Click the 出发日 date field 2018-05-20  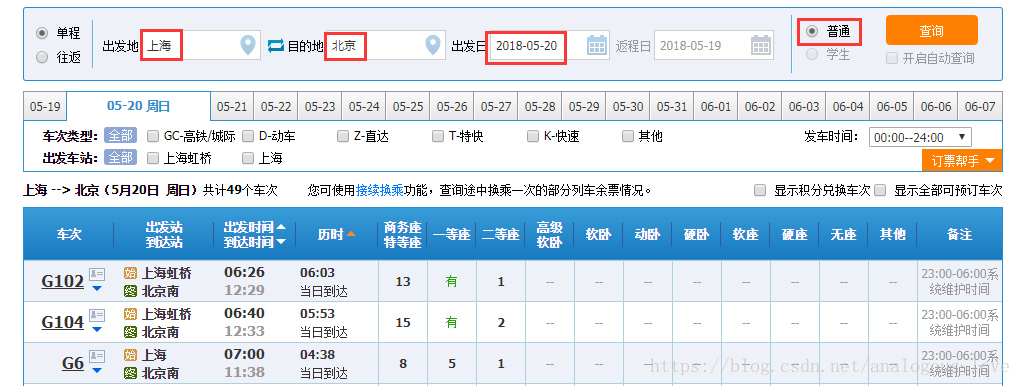[549, 45]
